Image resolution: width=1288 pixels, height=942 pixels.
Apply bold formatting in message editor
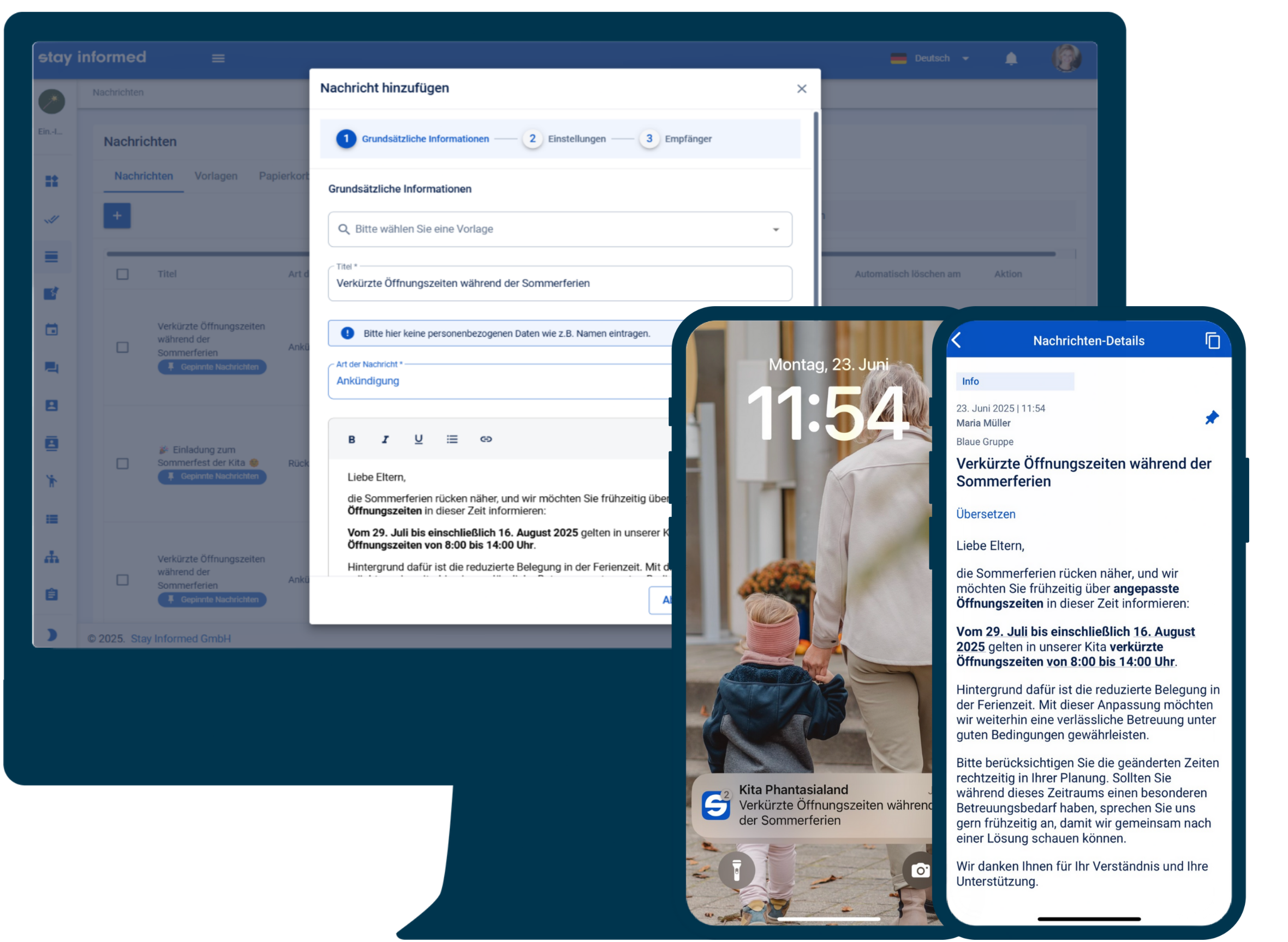pos(352,439)
